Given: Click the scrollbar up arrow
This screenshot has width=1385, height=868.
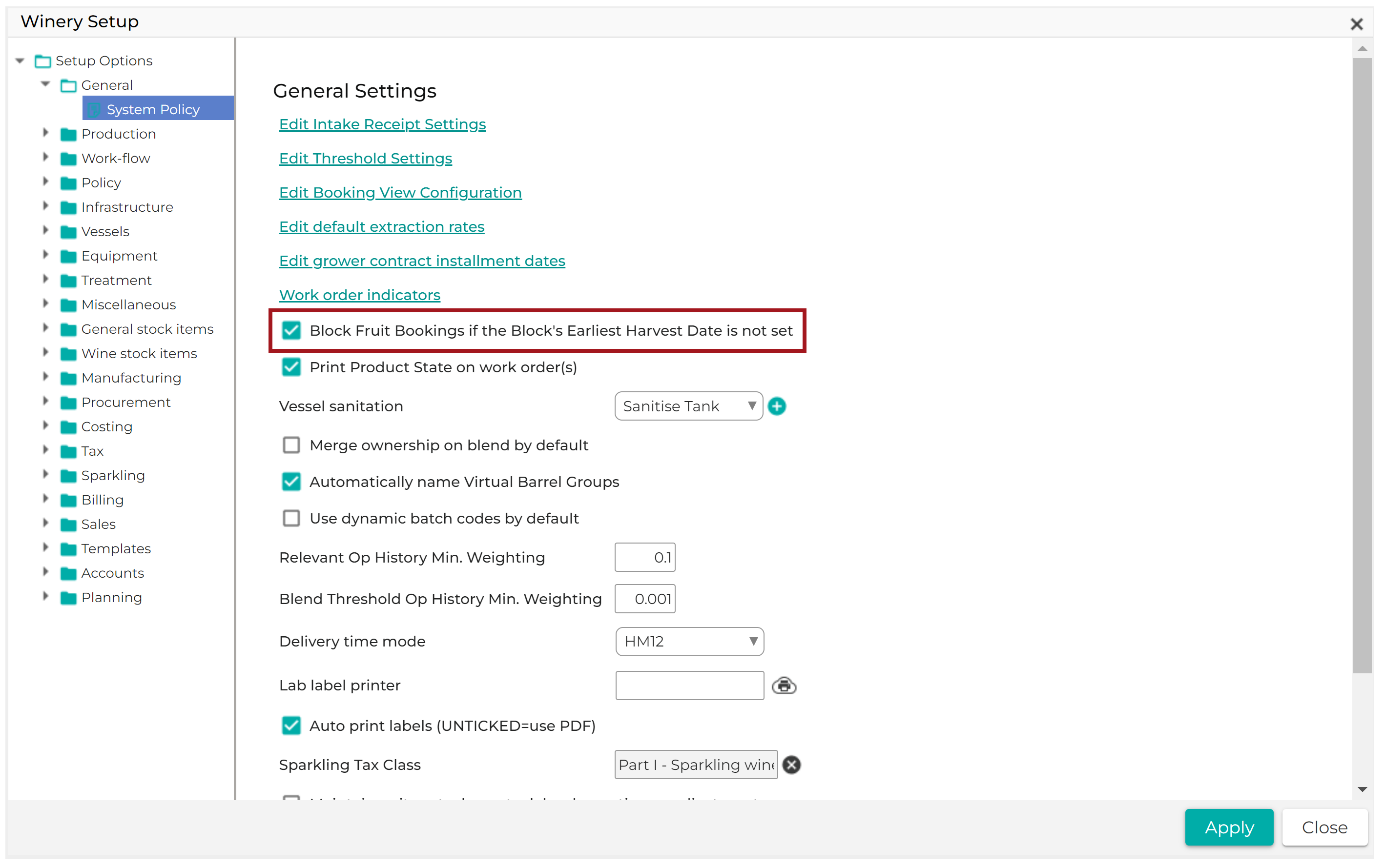Looking at the screenshot, I should pos(1362,49).
